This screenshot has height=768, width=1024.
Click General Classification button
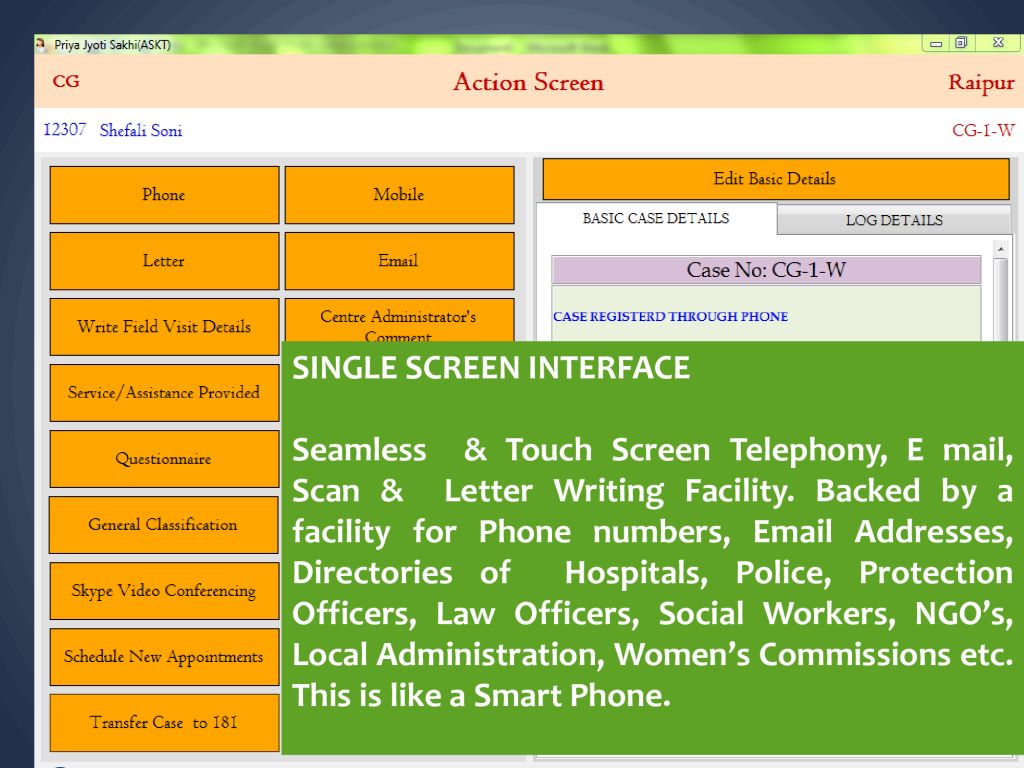(x=164, y=525)
